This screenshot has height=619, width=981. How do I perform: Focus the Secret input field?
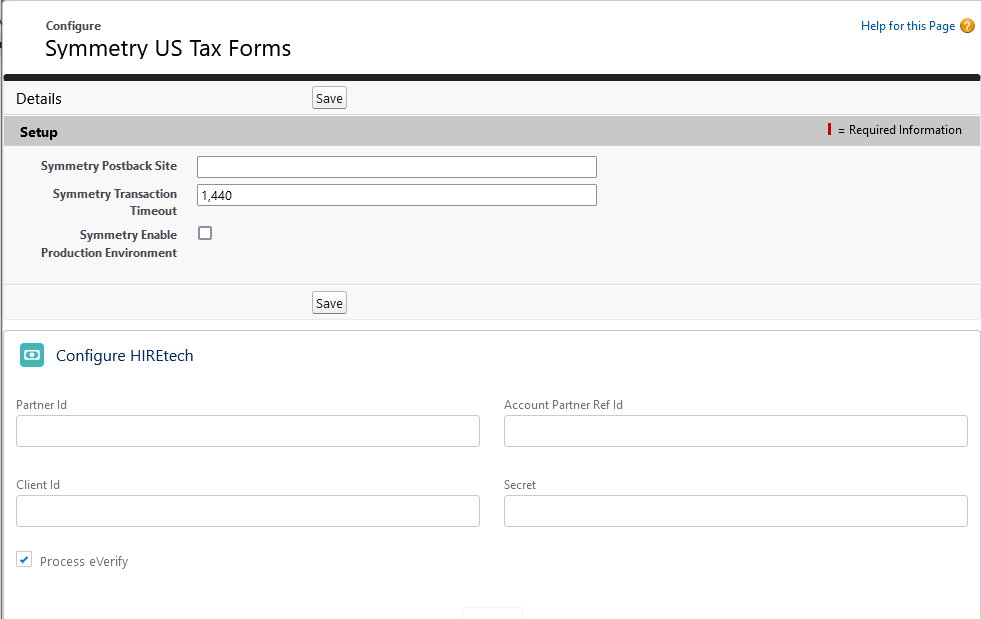tap(735, 511)
